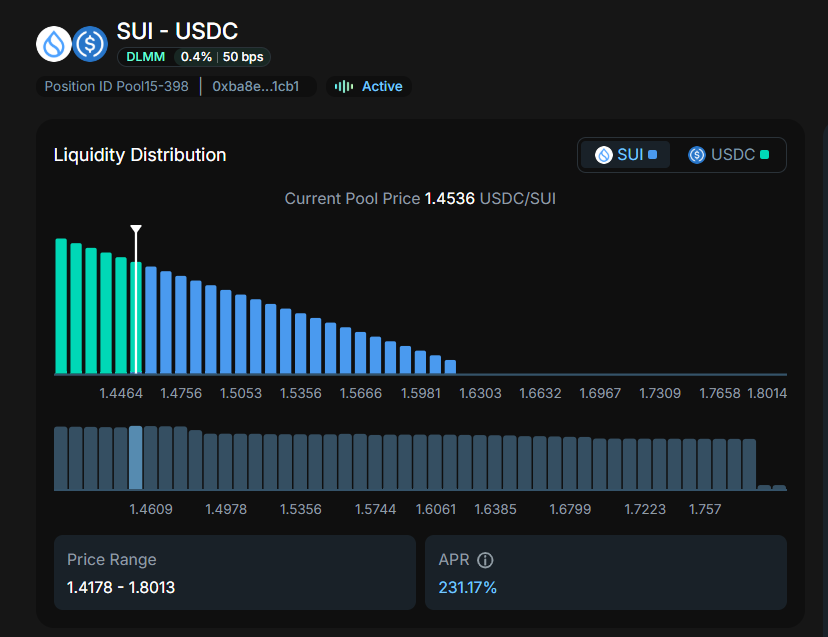Click the first green liquidity bar
The width and height of the screenshot is (828, 637).
(x=61, y=306)
